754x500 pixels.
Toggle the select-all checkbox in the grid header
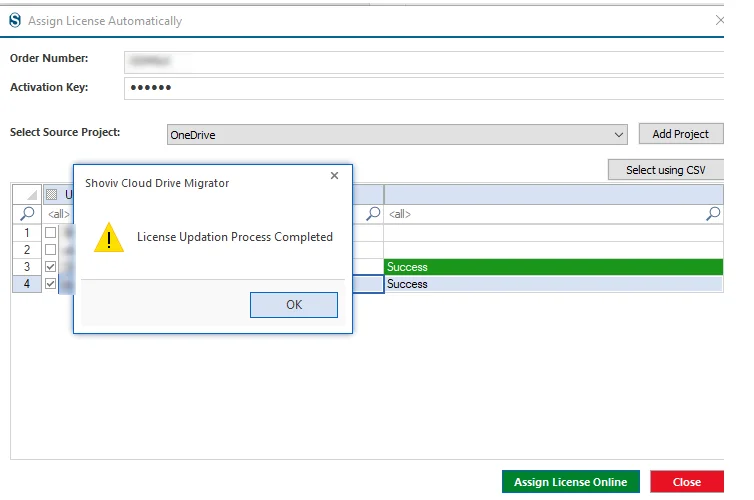(x=51, y=195)
